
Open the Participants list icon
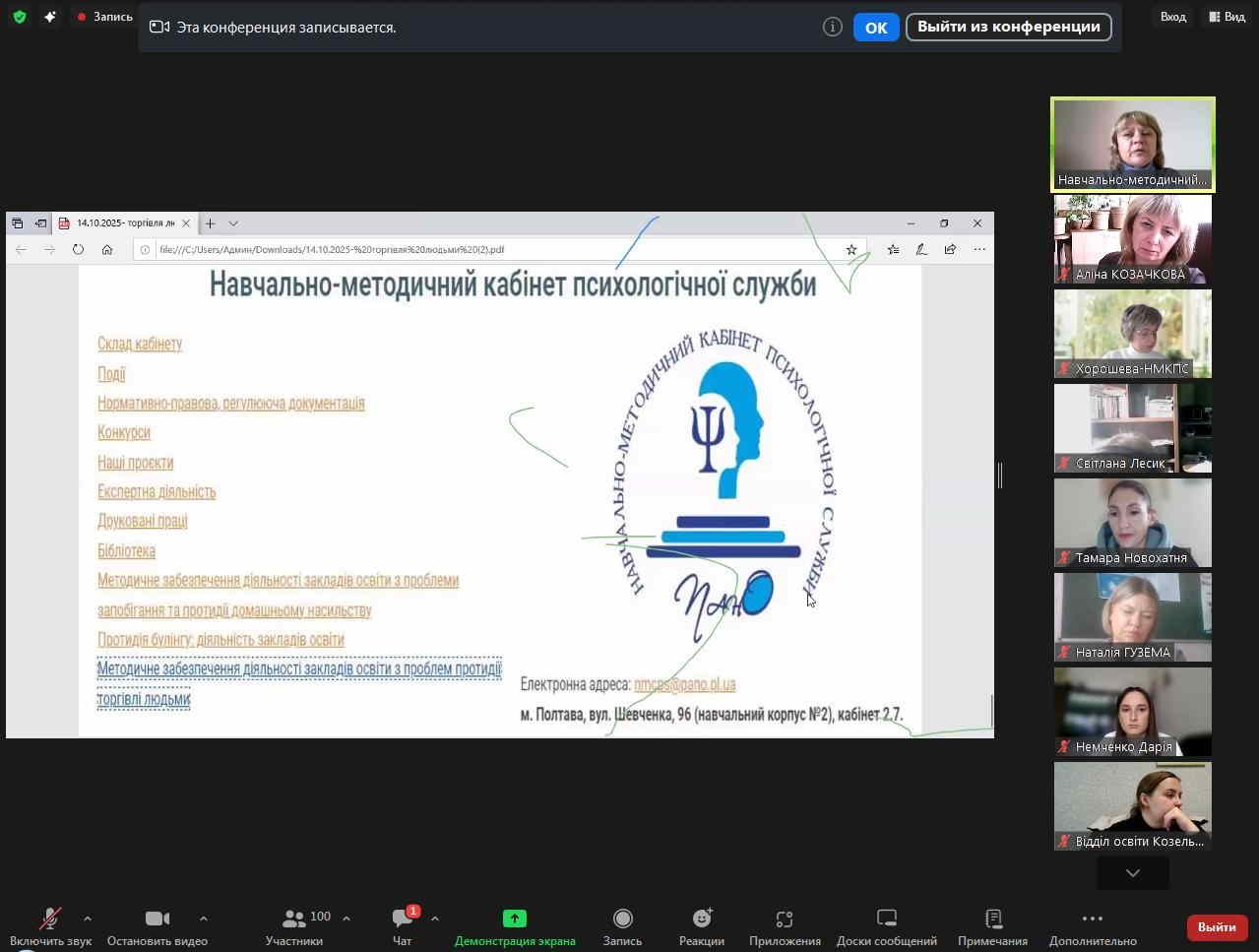click(294, 920)
